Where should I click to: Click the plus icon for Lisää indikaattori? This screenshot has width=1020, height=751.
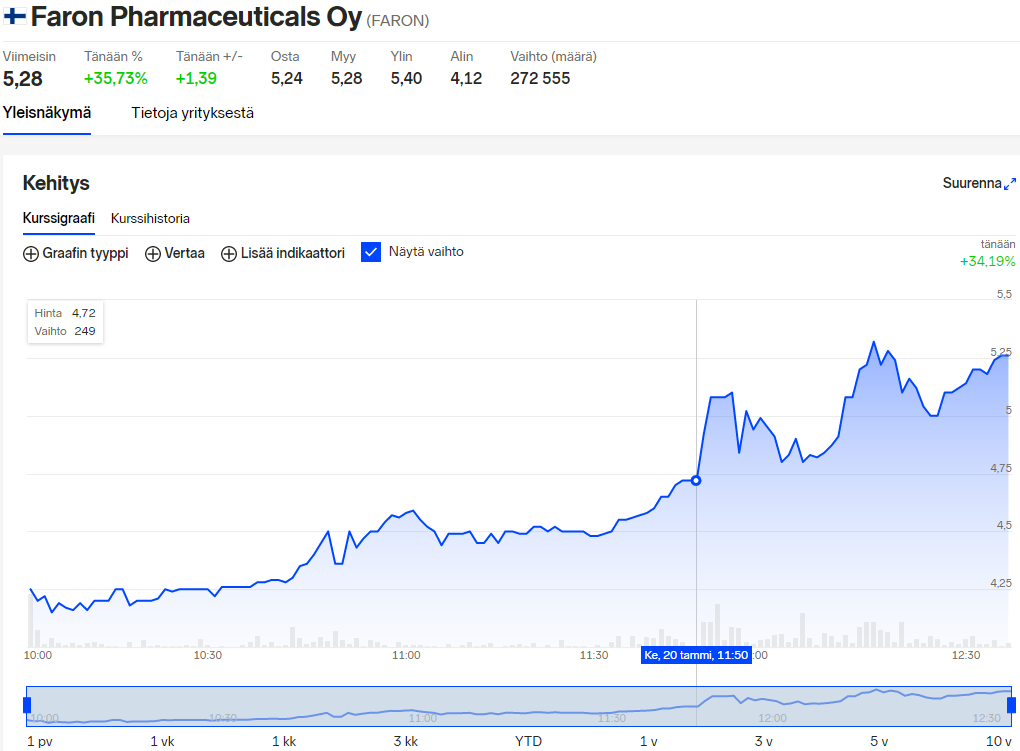point(229,254)
